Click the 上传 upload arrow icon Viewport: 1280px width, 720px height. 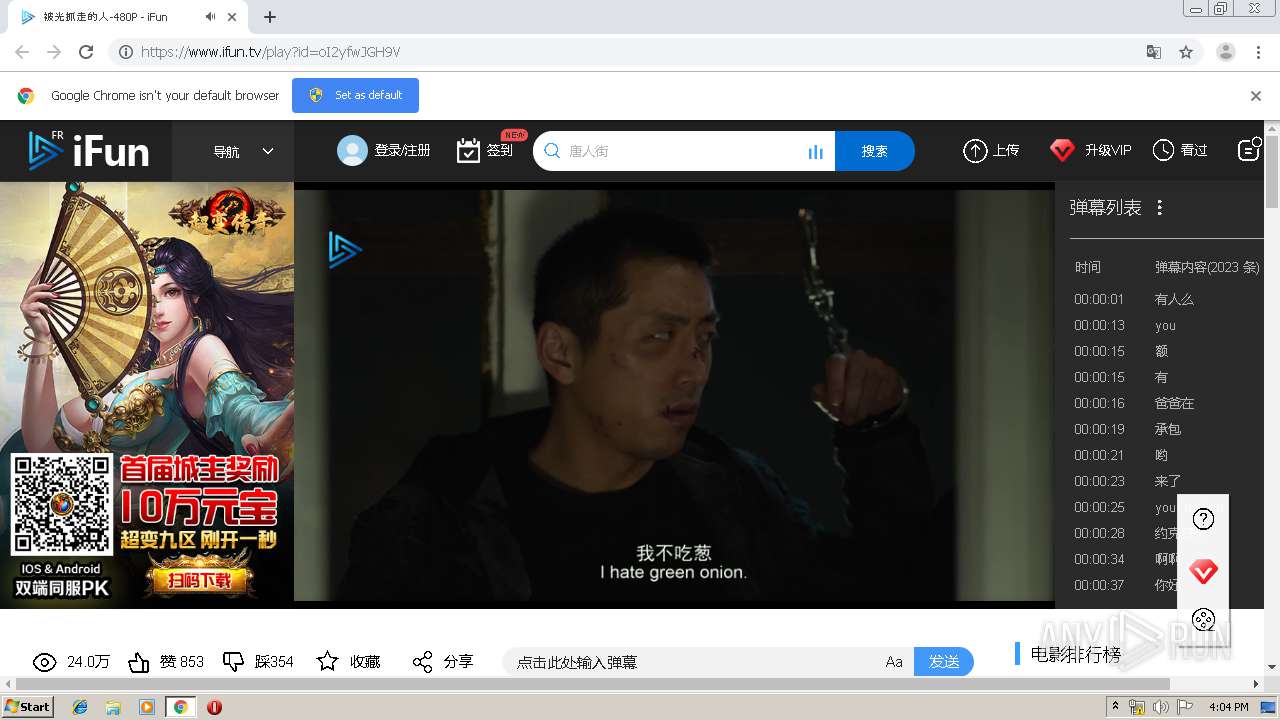[975, 151]
